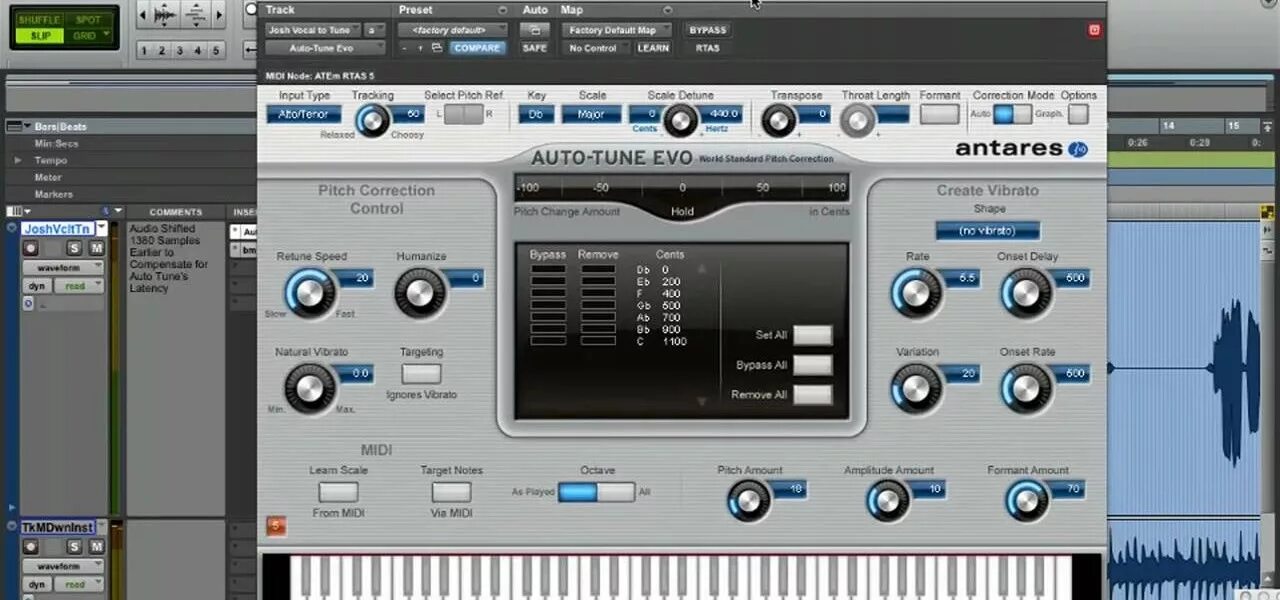
Task: Click the Options button
Action: [x=1078, y=114]
